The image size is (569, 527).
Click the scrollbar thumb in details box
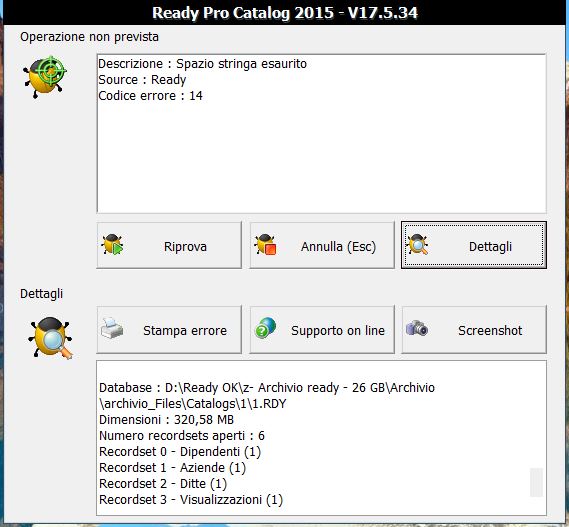click(536, 482)
